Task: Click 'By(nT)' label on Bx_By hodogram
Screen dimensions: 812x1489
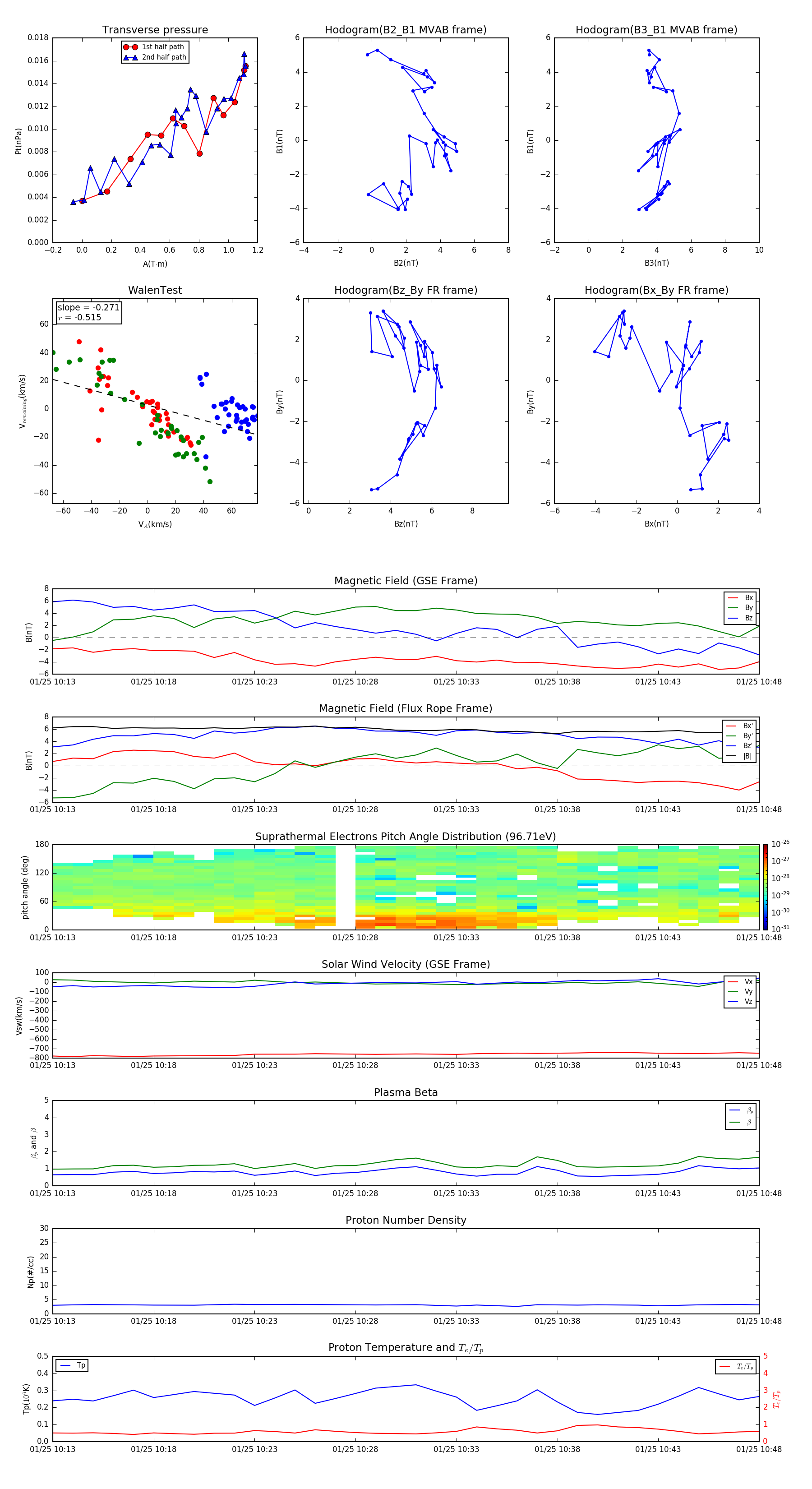Action: coord(531,401)
